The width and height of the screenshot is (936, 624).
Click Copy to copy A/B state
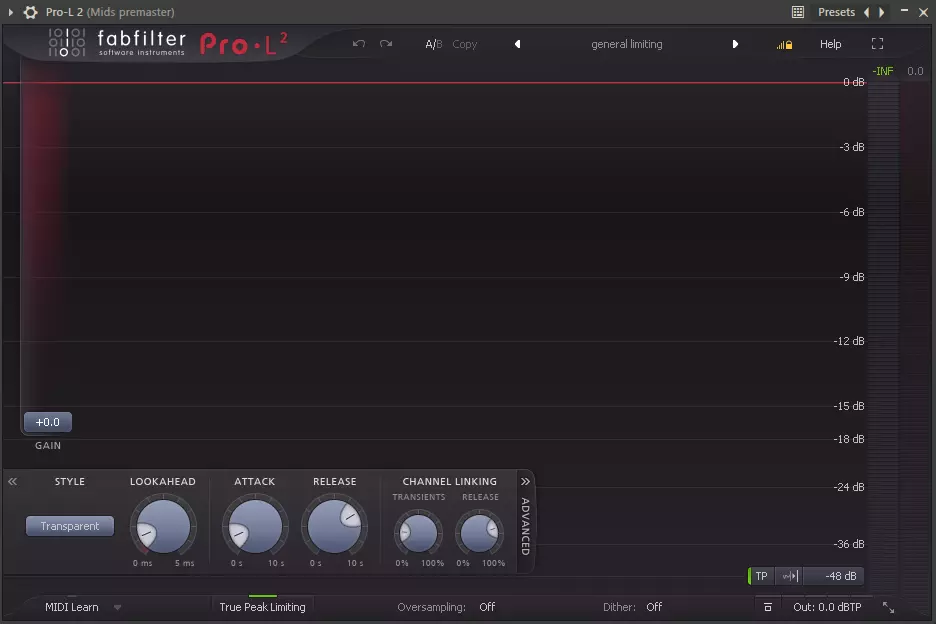(x=464, y=44)
